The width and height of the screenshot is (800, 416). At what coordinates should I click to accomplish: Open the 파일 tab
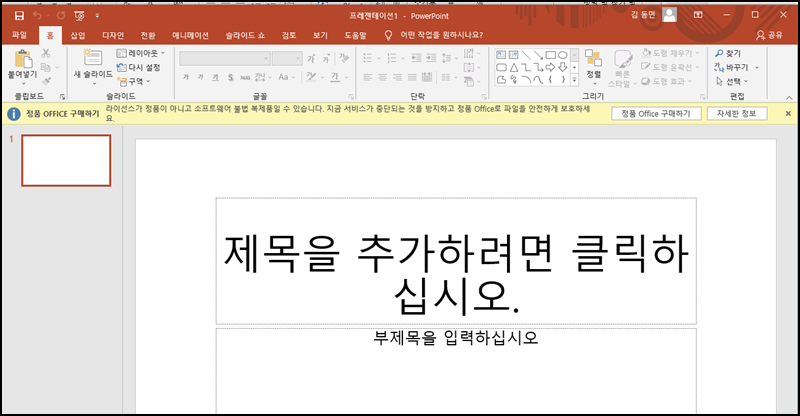click(x=19, y=35)
